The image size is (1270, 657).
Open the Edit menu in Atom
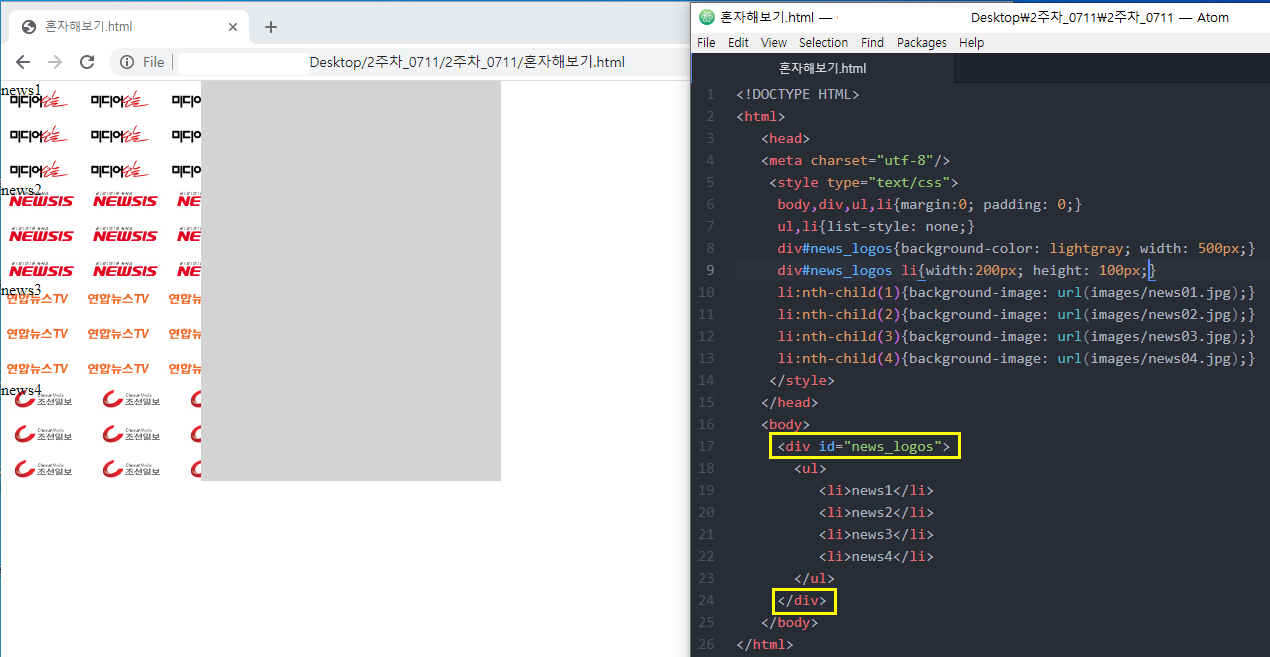[x=738, y=43]
